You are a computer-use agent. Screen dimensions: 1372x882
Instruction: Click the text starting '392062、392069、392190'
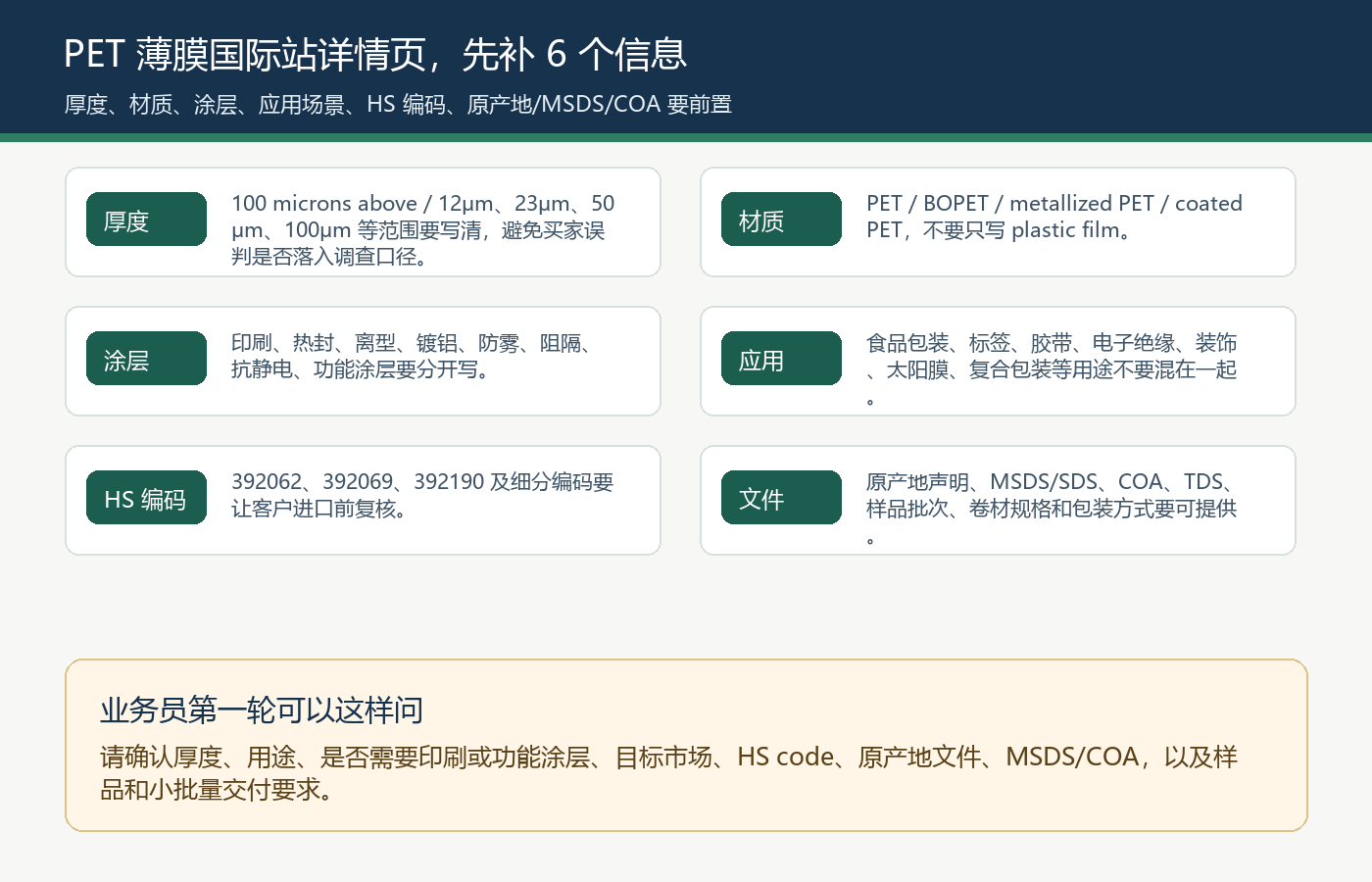pos(422,495)
